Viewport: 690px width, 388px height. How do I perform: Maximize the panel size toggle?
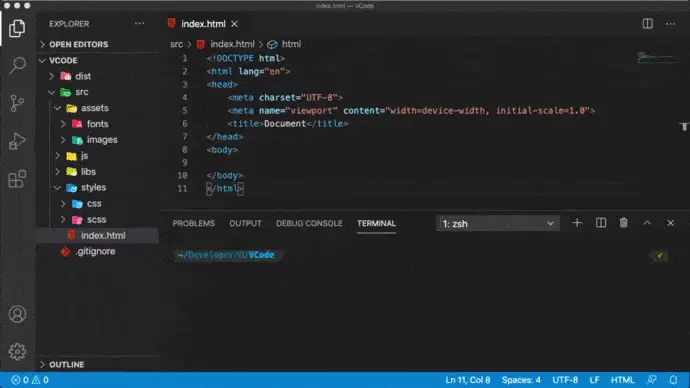pyautogui.click(x=647, y=223)
